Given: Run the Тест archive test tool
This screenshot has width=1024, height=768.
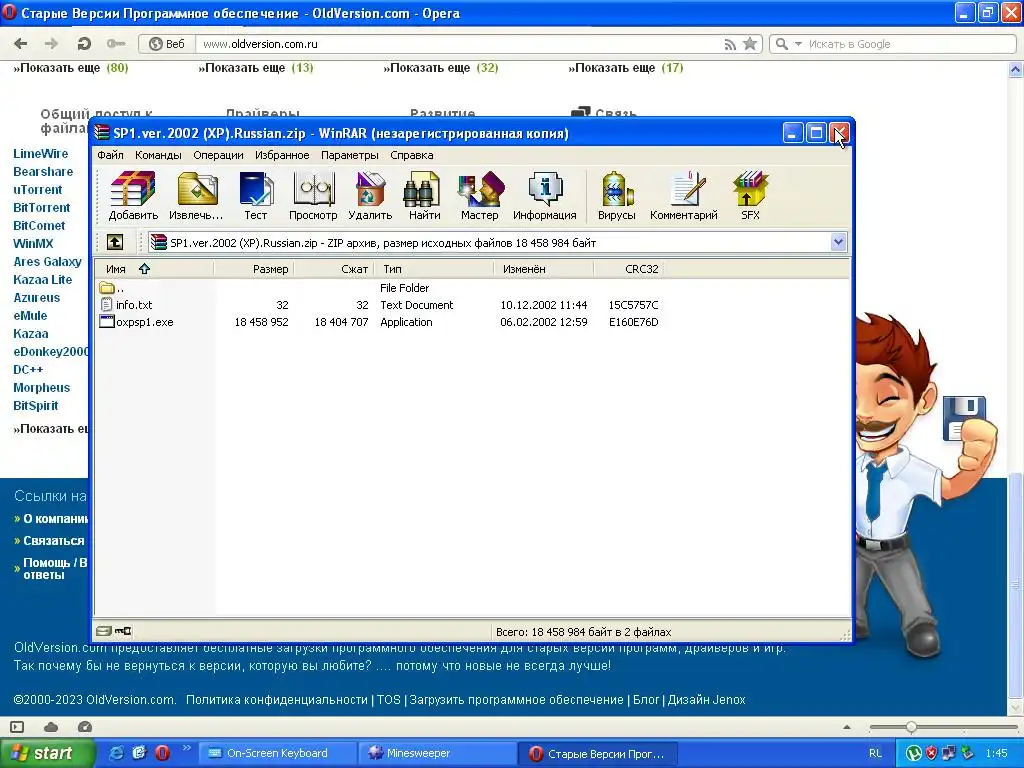Looking at the screenshot, I should tap(255, 195).
